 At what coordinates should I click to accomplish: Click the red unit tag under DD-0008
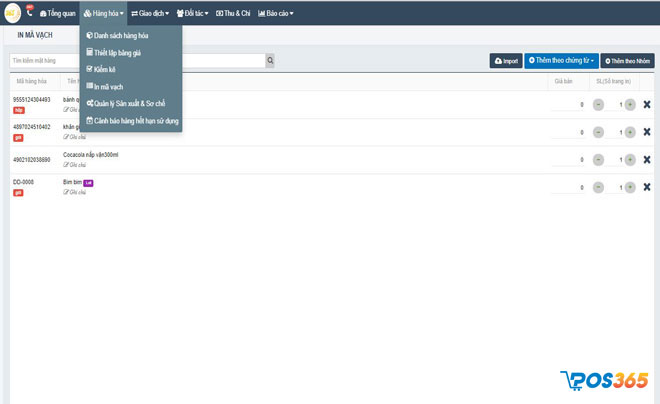point(18,193)
